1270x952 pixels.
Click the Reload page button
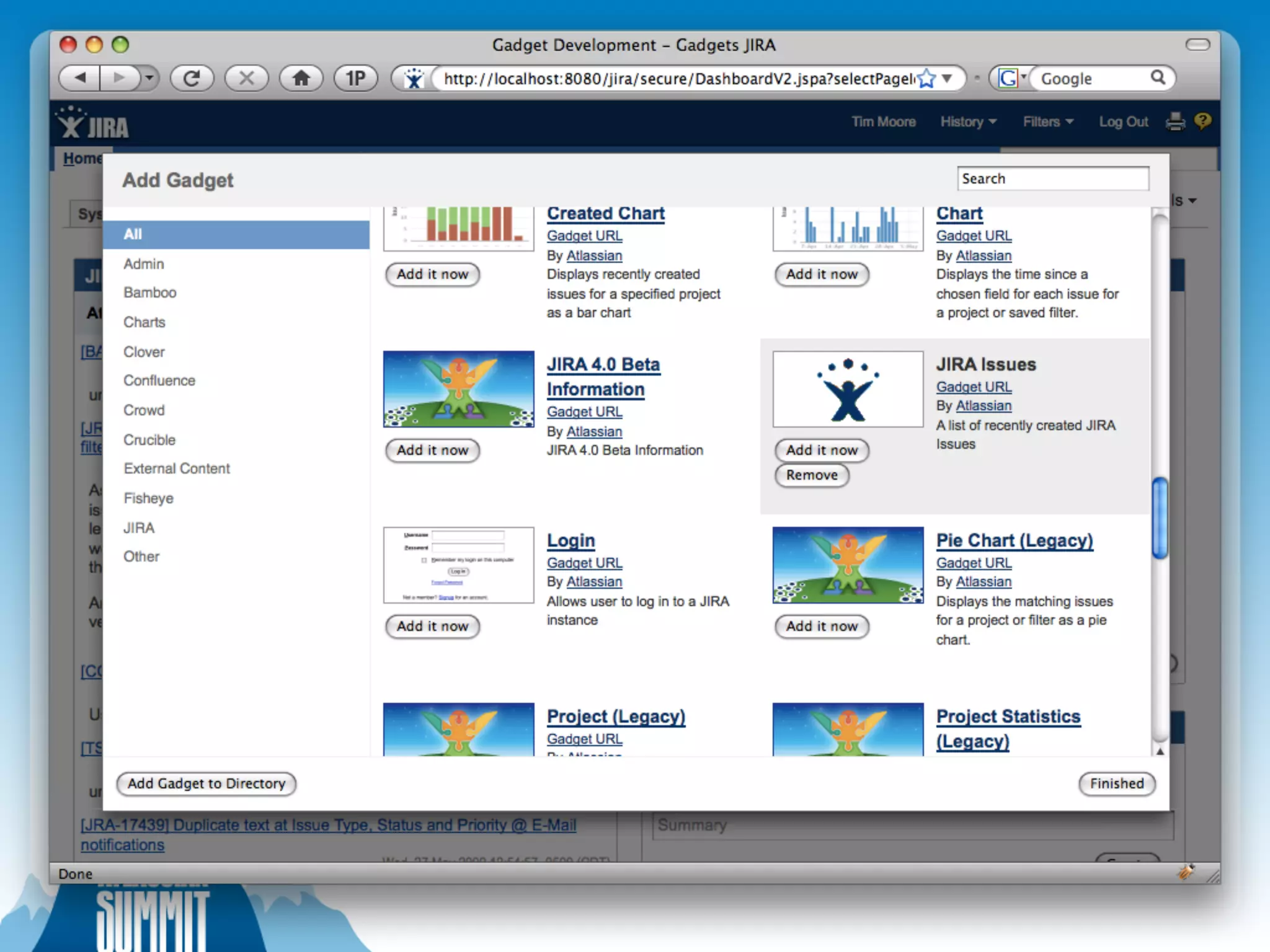pos(192,78)
